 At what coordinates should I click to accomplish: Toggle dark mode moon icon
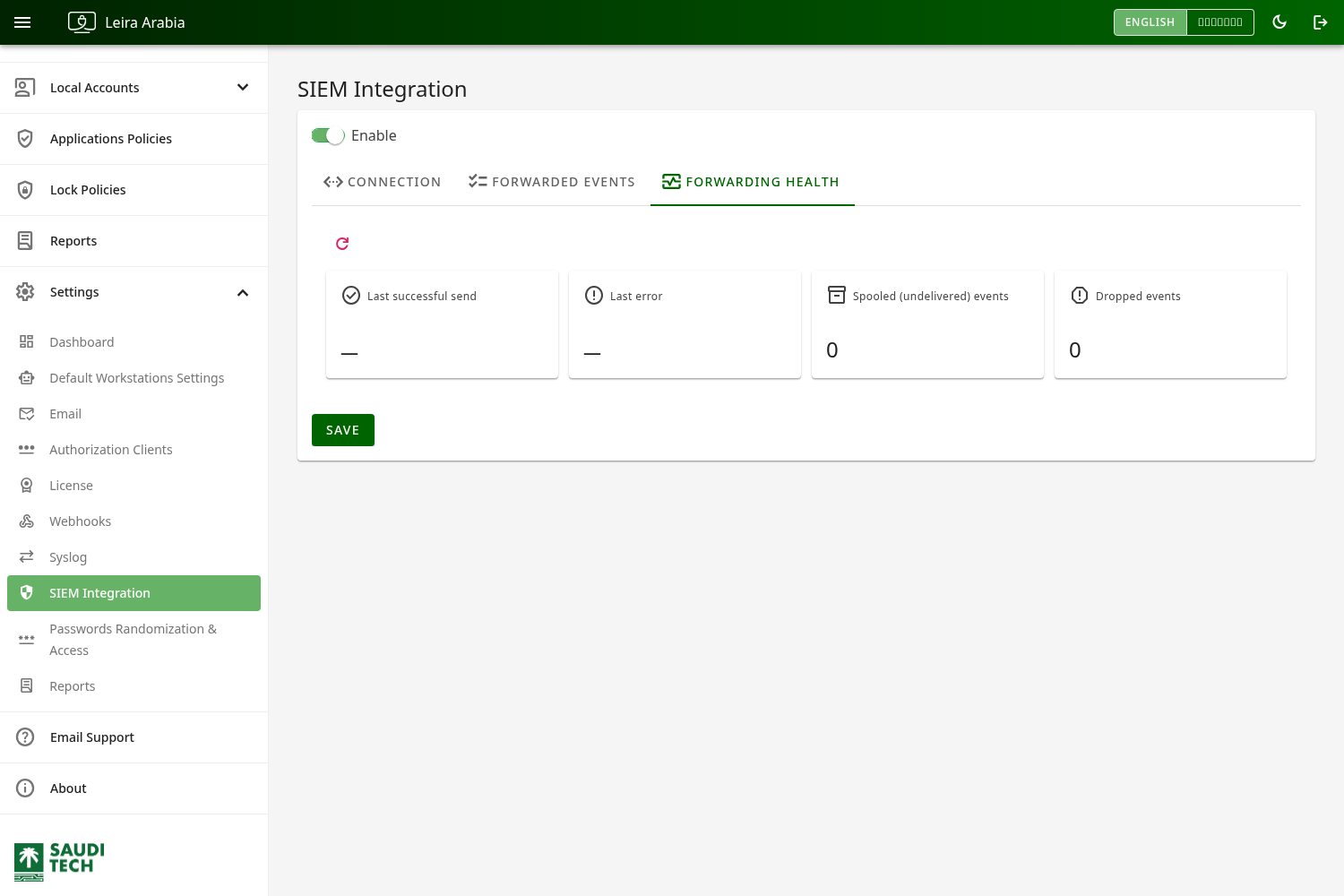(1279, 22)
